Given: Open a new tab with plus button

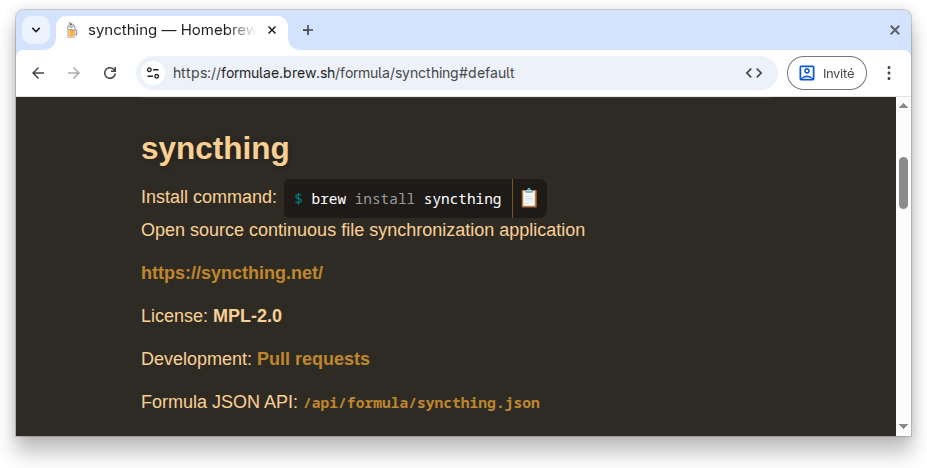Looking at the screenshot, I should 307,30.
